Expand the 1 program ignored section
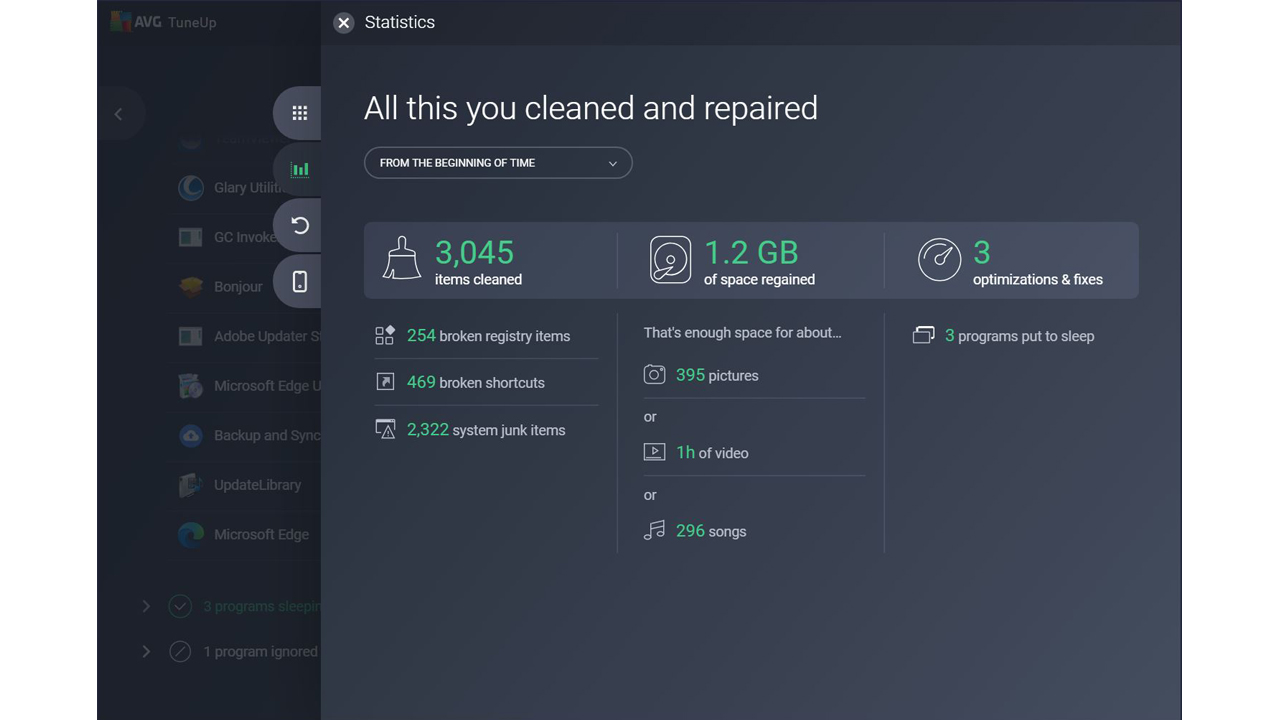Image resolution: width=1280 pixels, height=720 pixels. coord(146,651)
